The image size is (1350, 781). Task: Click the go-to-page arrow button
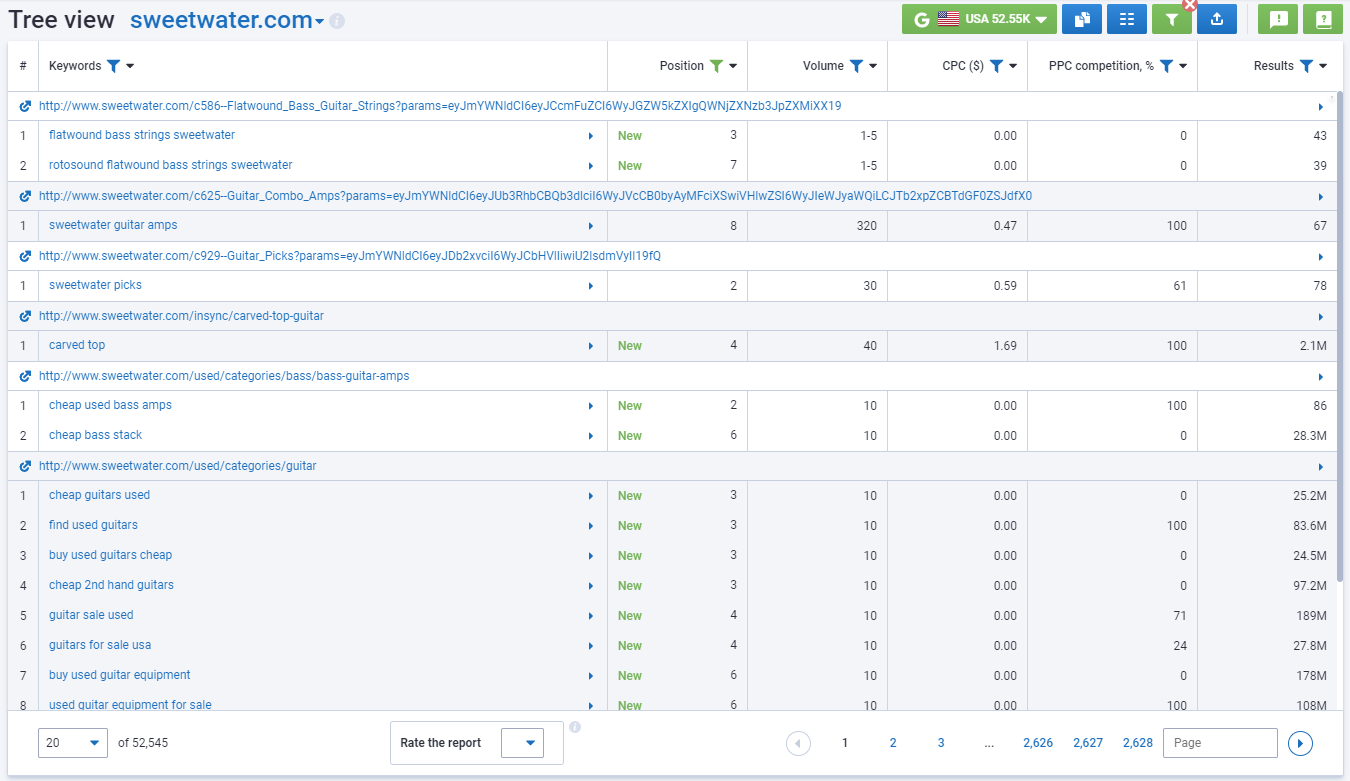click(x=1300, y=743)
